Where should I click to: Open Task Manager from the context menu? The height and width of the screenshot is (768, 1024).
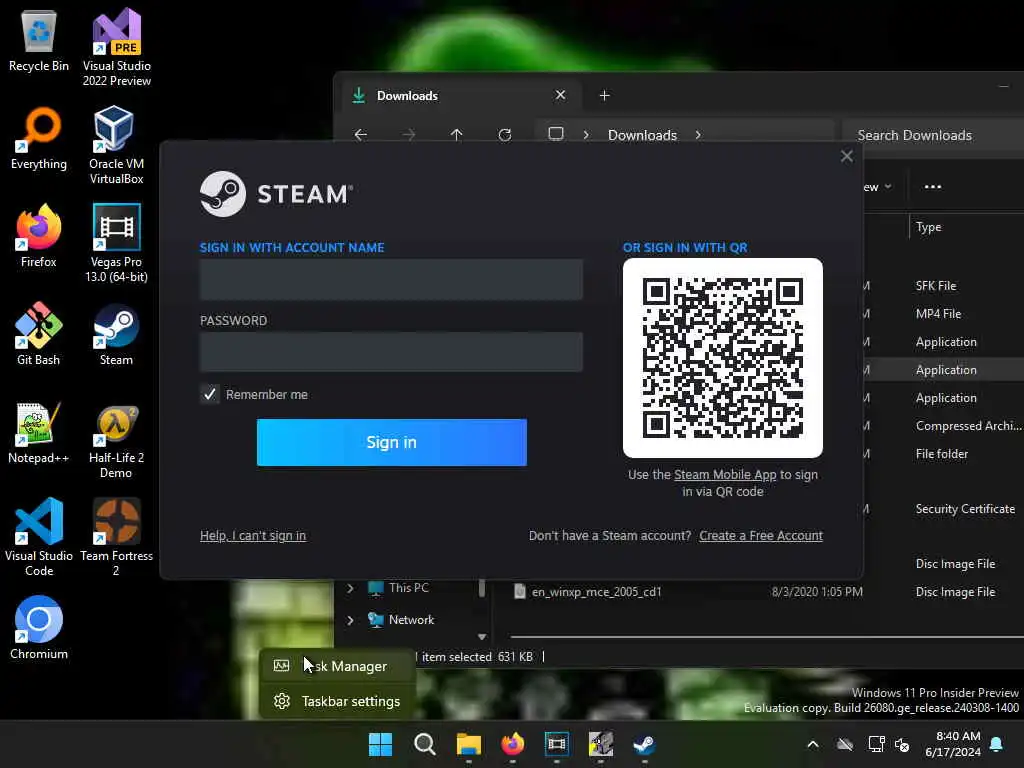tap(338, 666)
